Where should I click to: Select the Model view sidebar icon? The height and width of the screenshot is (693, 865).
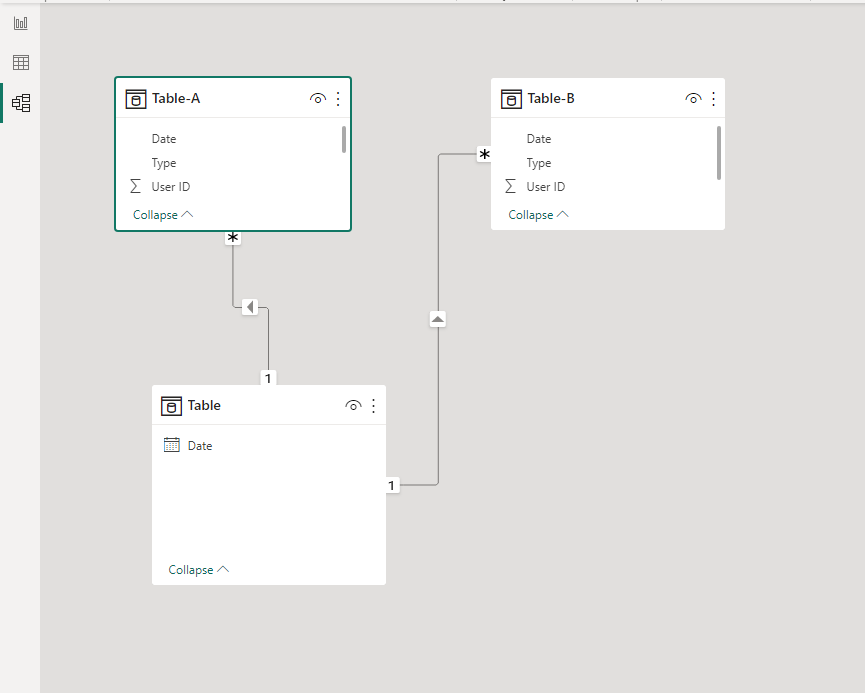click(20, 103)
